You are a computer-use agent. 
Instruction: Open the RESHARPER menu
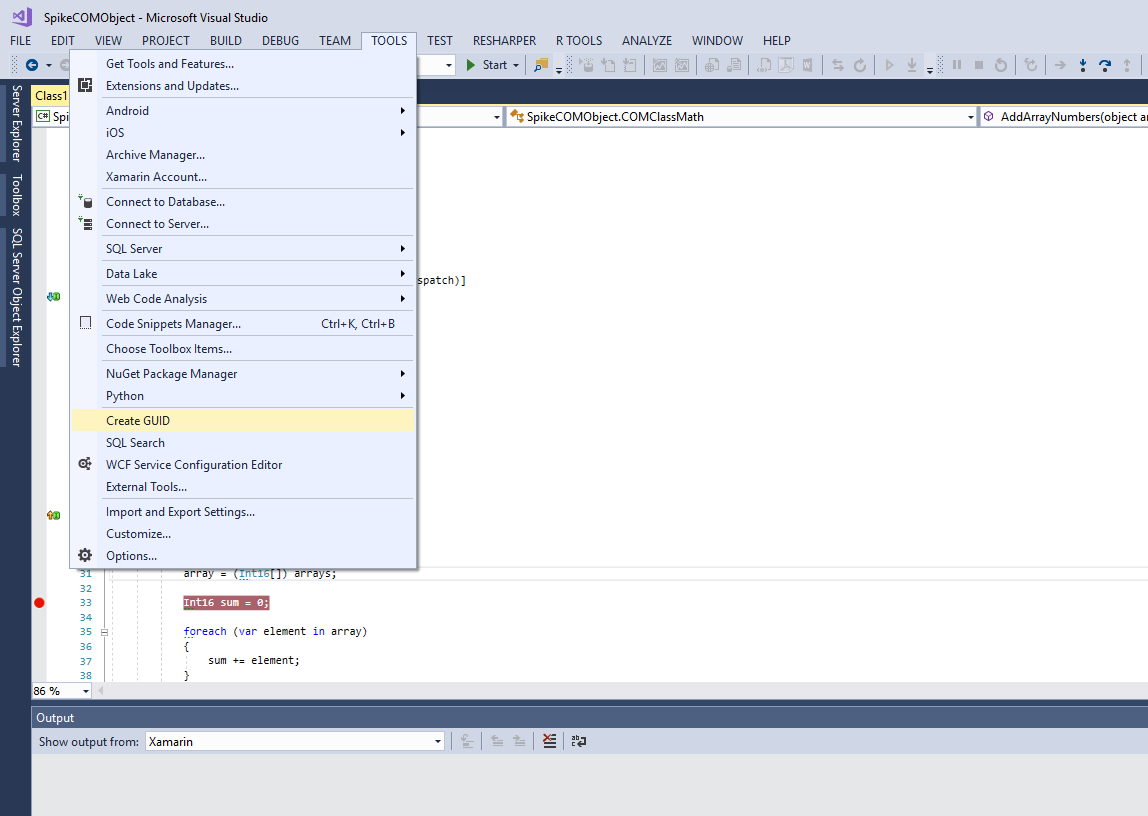[504, 41]
